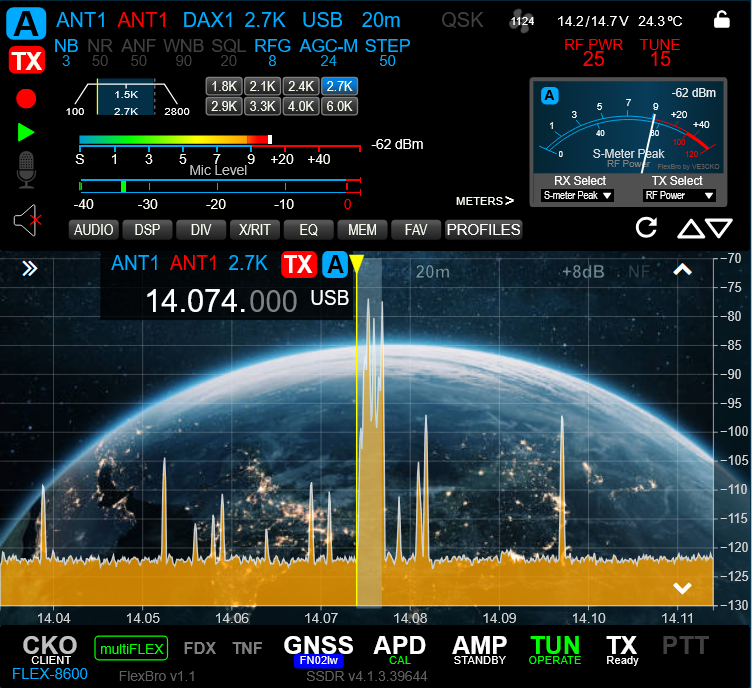Expand the panel with the double chevron icon
Image resolution: width=752 pixels, height=688 pixels.
(x=30, y=268)
